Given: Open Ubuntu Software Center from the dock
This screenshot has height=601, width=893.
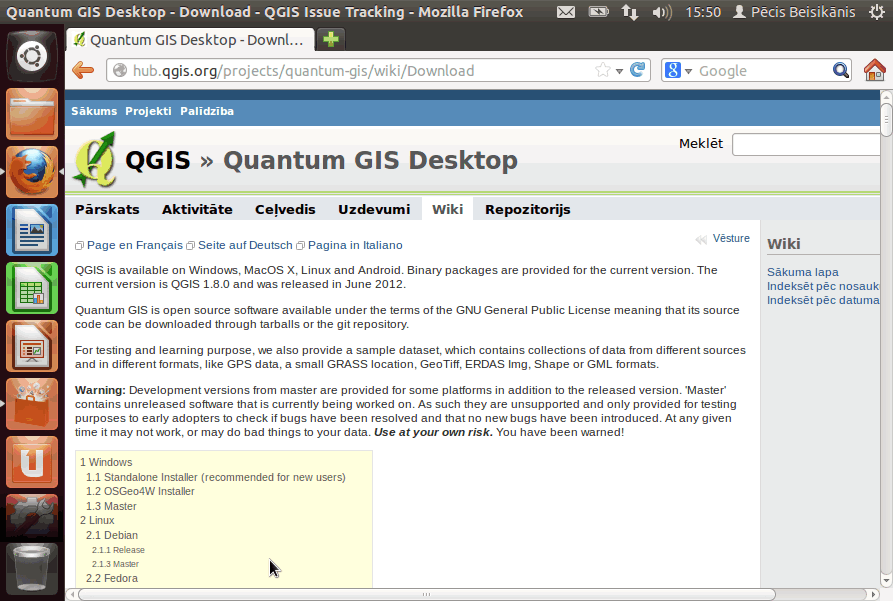Looking at the screenshot, I should click(x=32, y=404).
